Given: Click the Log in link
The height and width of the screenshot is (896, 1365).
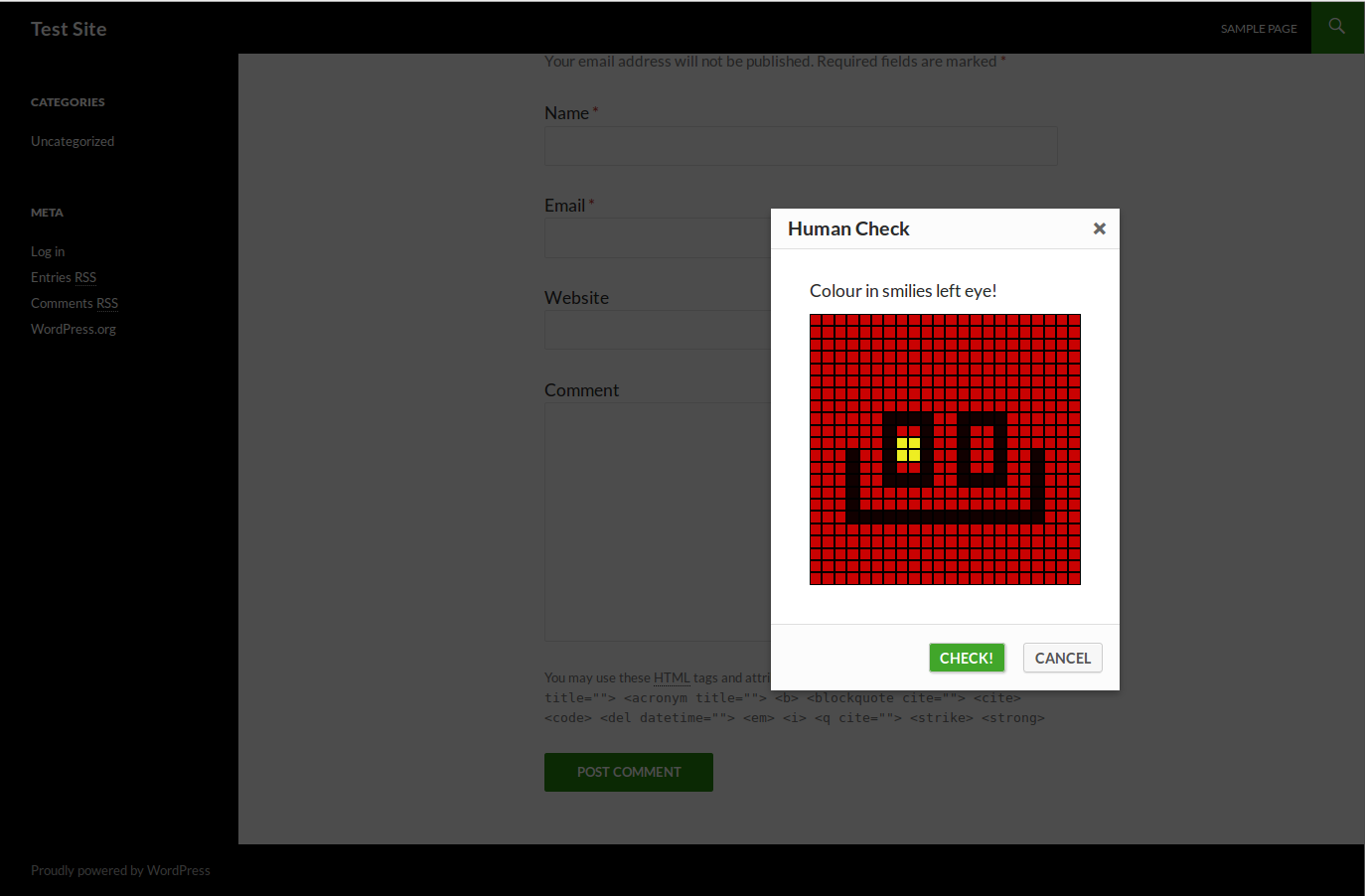Looking at the screenshot, I should [x=48, y=251].
